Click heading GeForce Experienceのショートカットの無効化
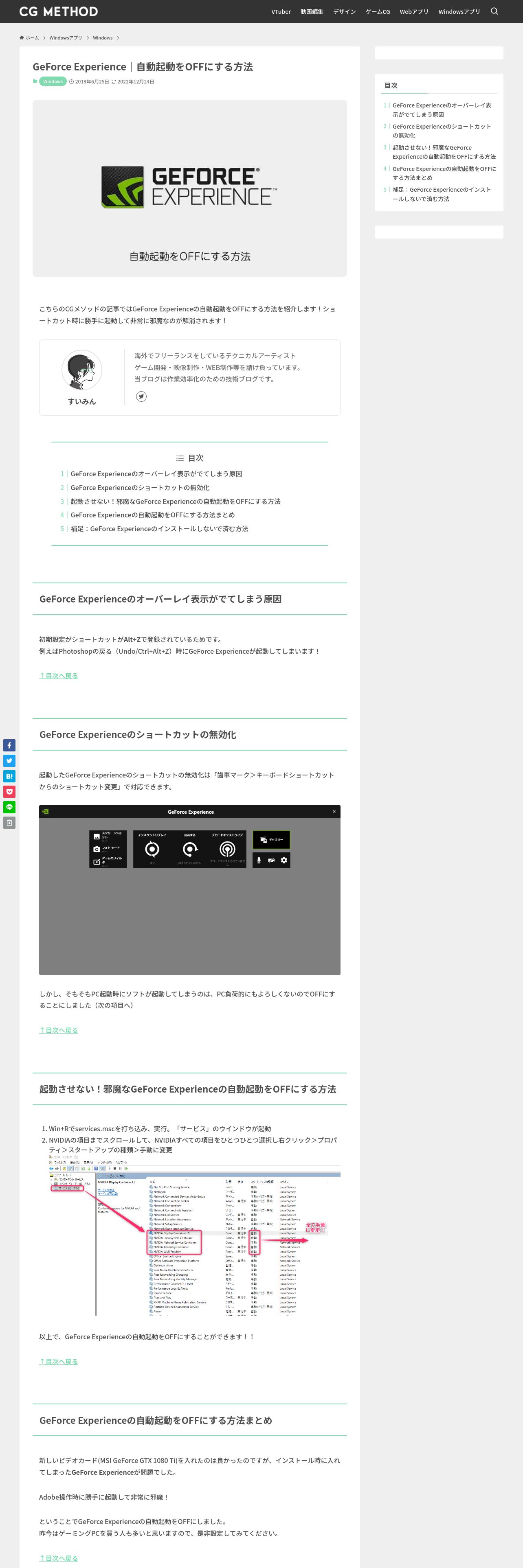This screenshot has height=1568, width=523. coord(138,735)
